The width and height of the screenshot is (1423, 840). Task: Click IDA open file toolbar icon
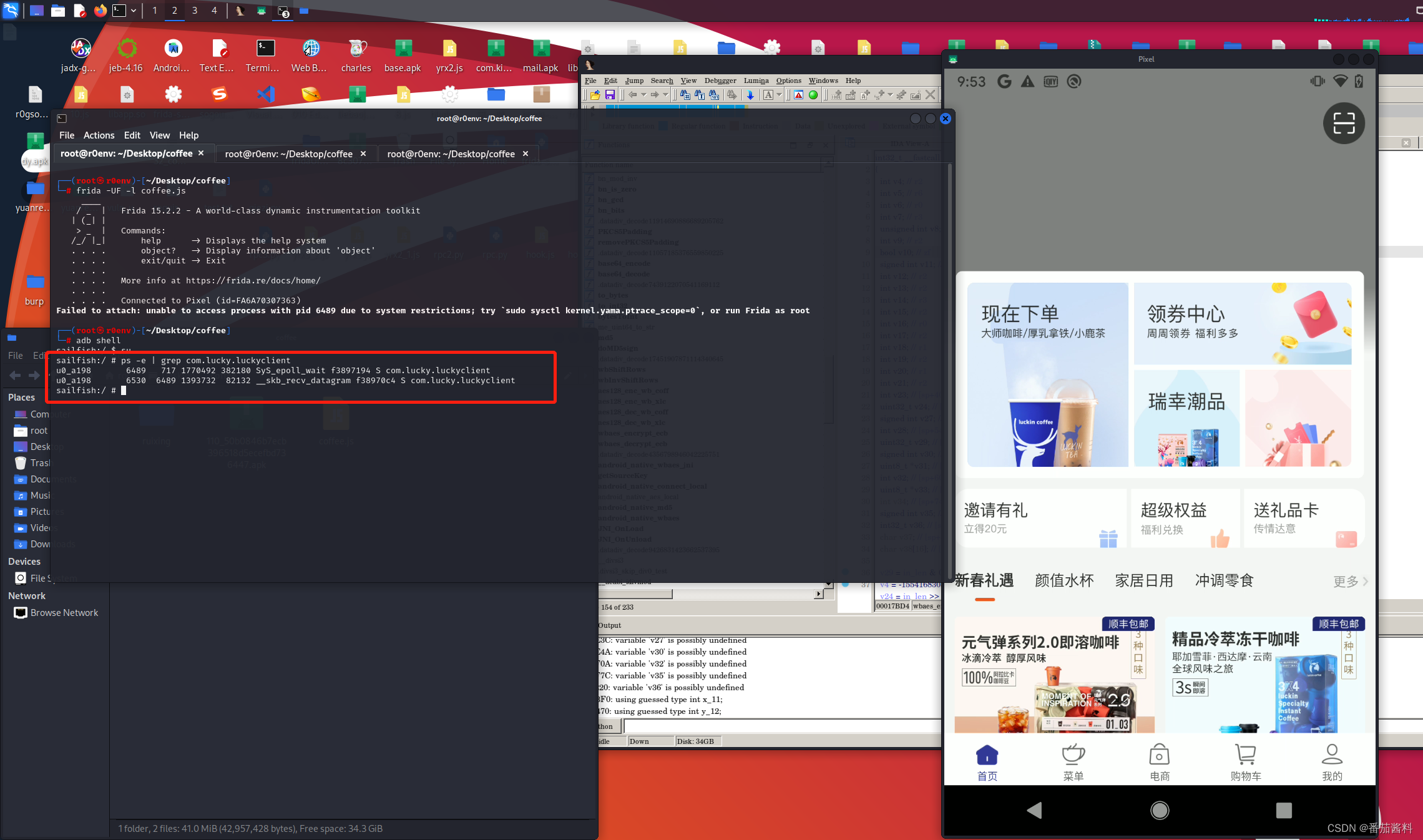tap(595, 95)
